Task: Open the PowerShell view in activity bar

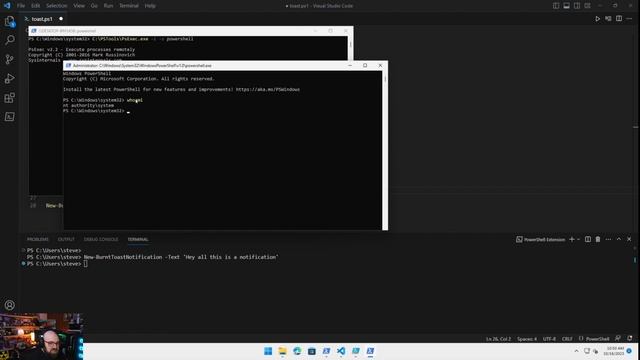Action: click(x=9, y=117)
